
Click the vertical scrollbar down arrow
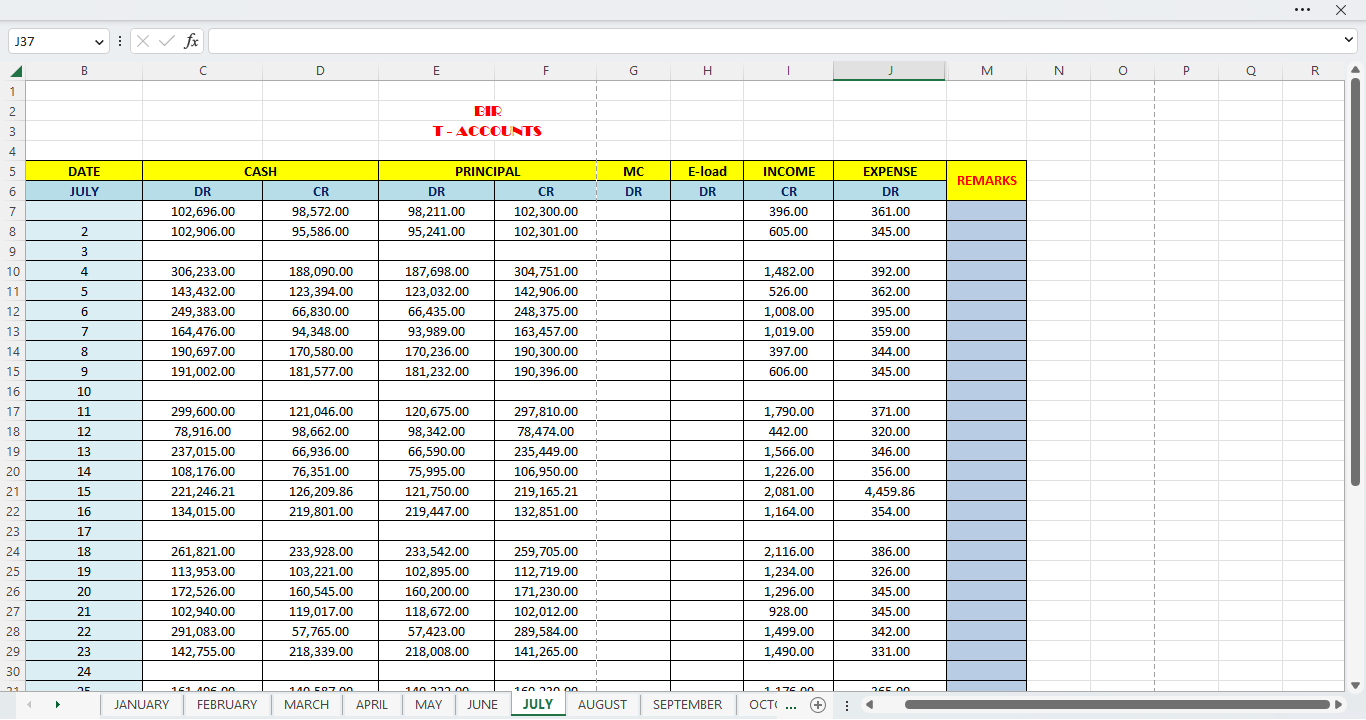1356,685
